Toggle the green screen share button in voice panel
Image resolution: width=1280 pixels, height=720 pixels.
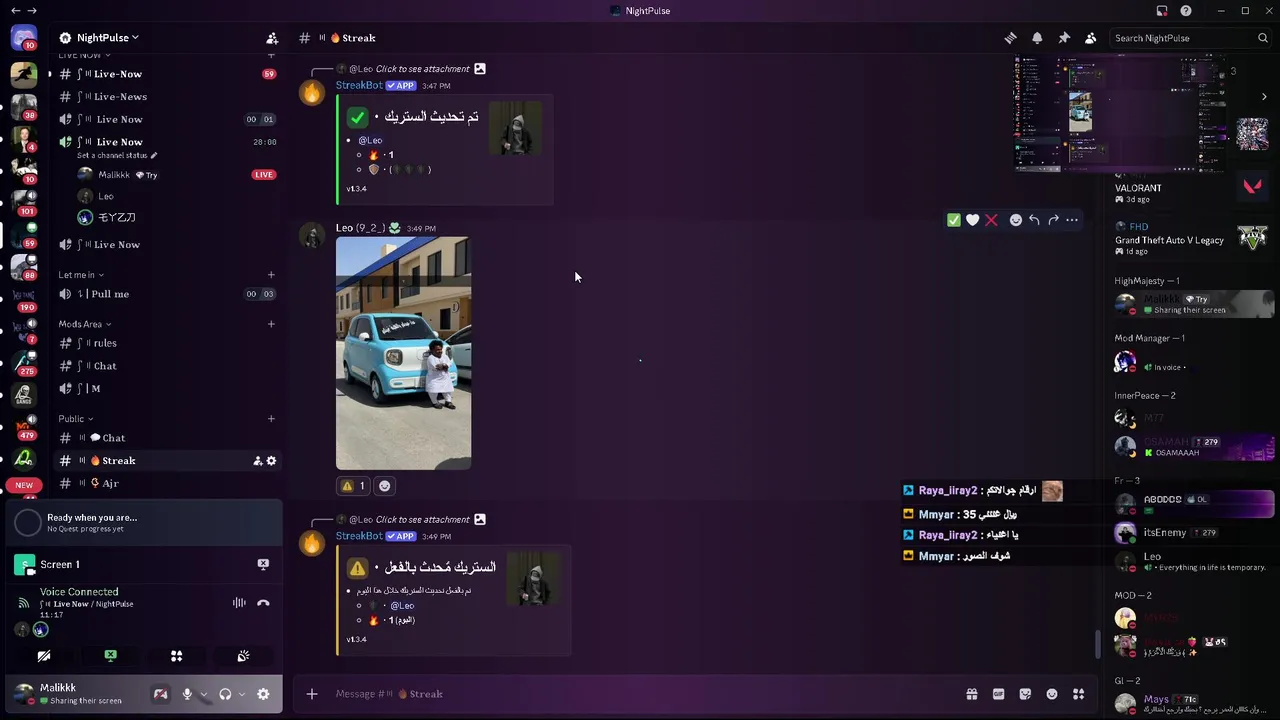pos(110,656)
